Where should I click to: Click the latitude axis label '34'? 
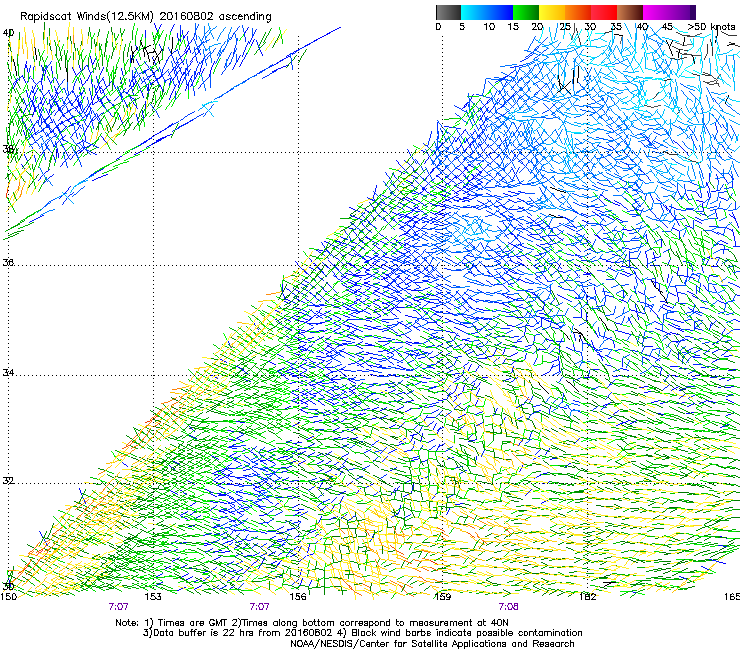8,373
